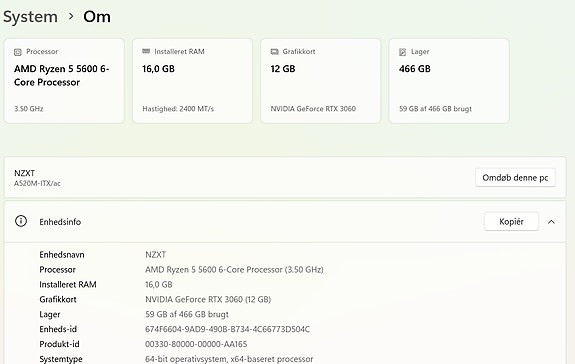The width and height of the screenshot is (575, 364).
Task: Click the Enhedsnavn label
Action: [62, 255]
